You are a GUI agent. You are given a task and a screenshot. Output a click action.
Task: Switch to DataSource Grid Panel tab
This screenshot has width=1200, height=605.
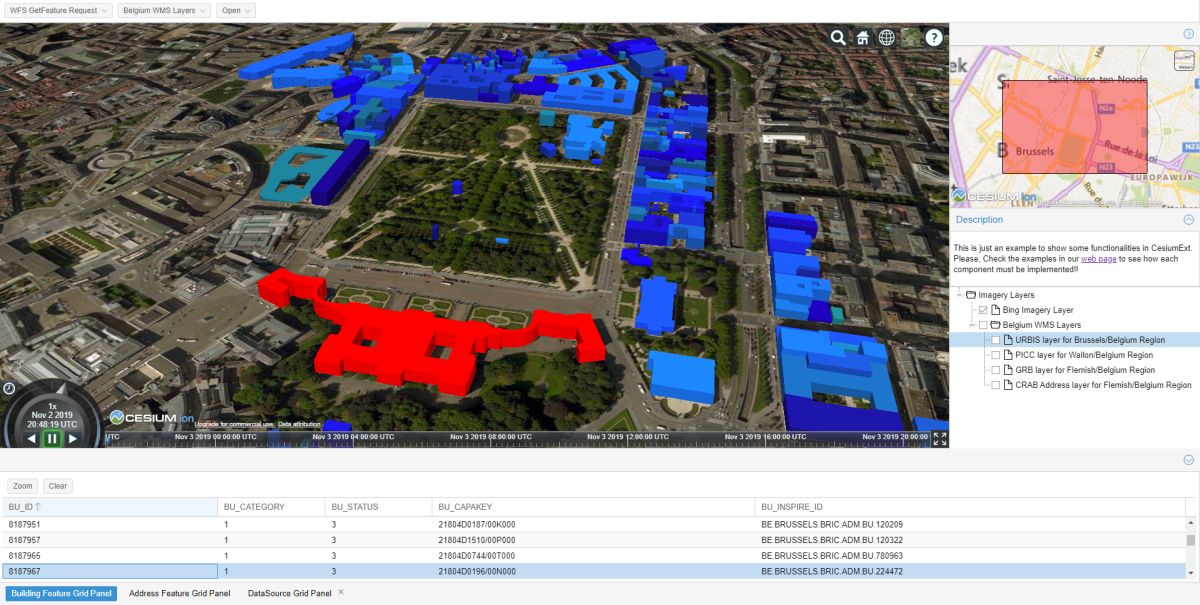[290, 593]
